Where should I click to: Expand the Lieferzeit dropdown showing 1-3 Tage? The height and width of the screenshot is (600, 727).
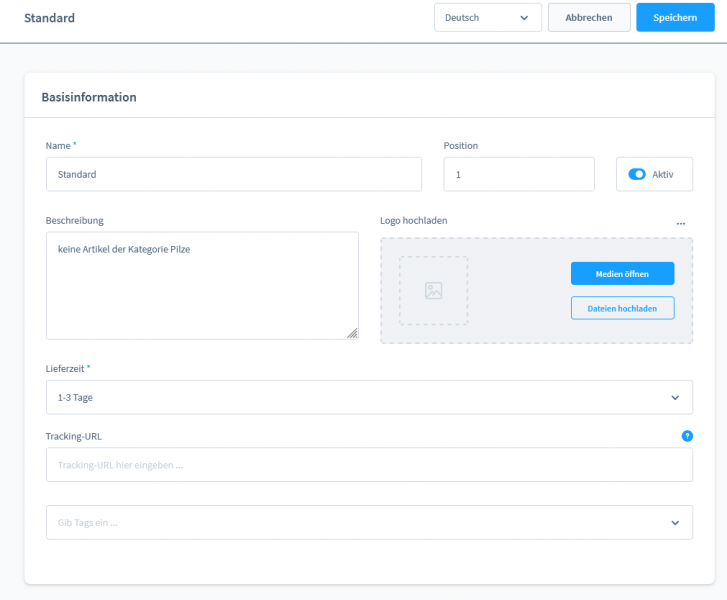click(360, 397)
